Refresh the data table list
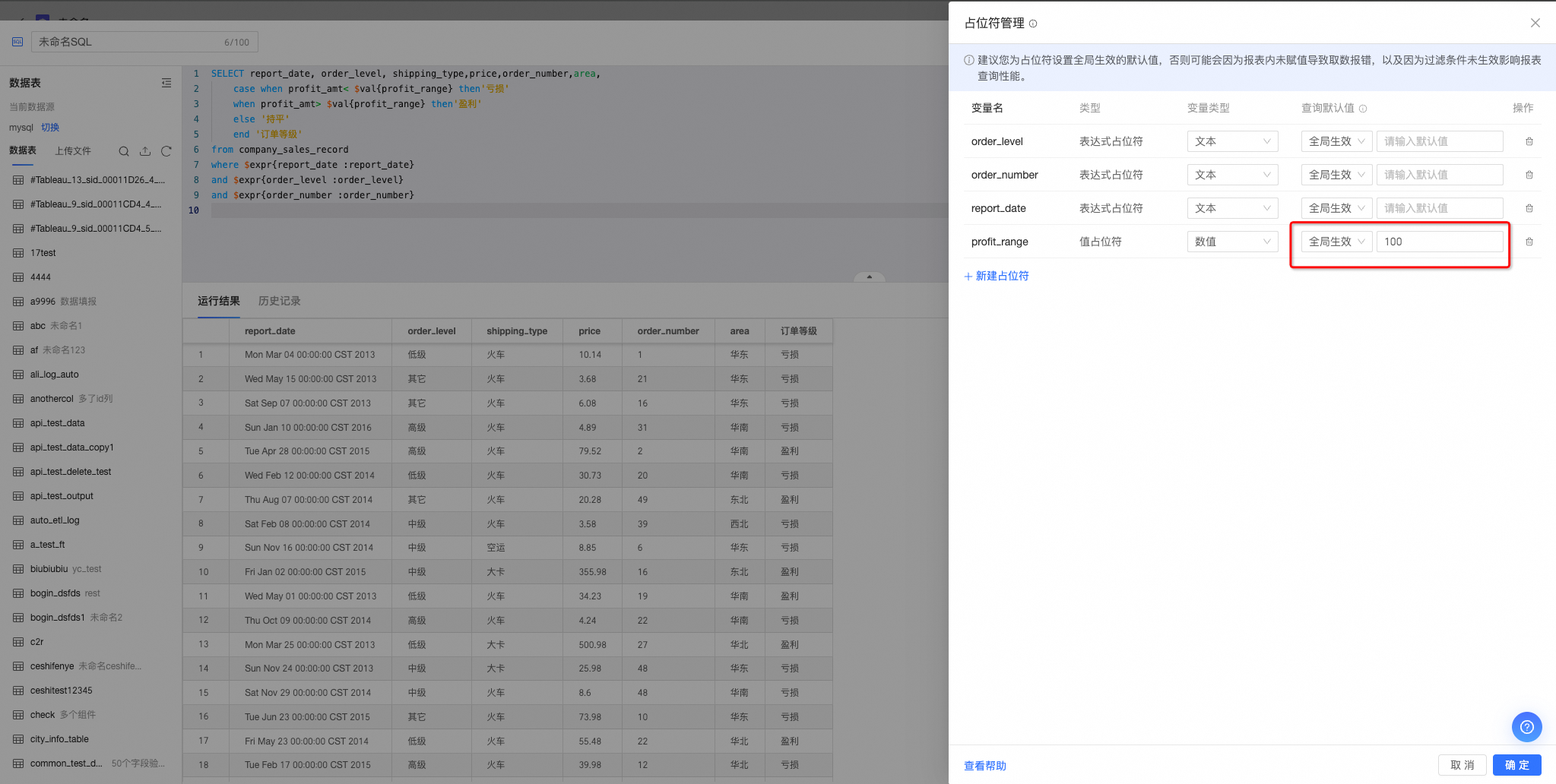Image resolution: width=1556 pixels, height=784 pixels. click(x=166, y=151)
